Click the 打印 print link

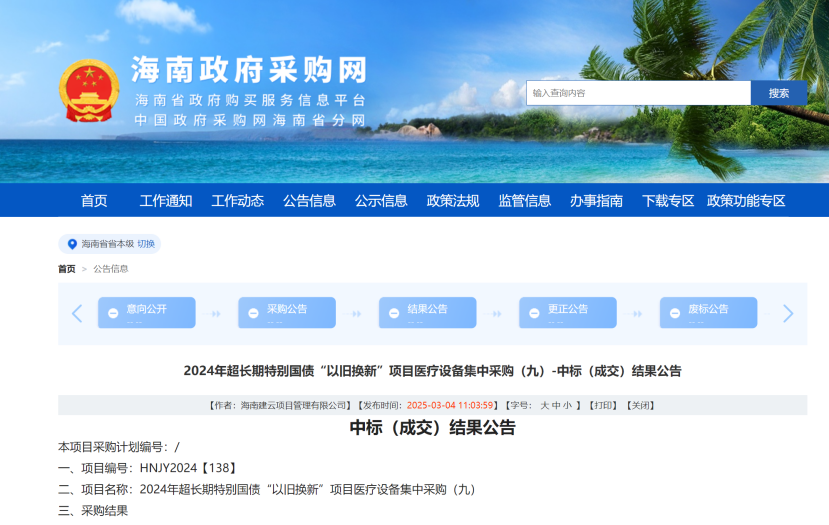click(x=603, y=405)
